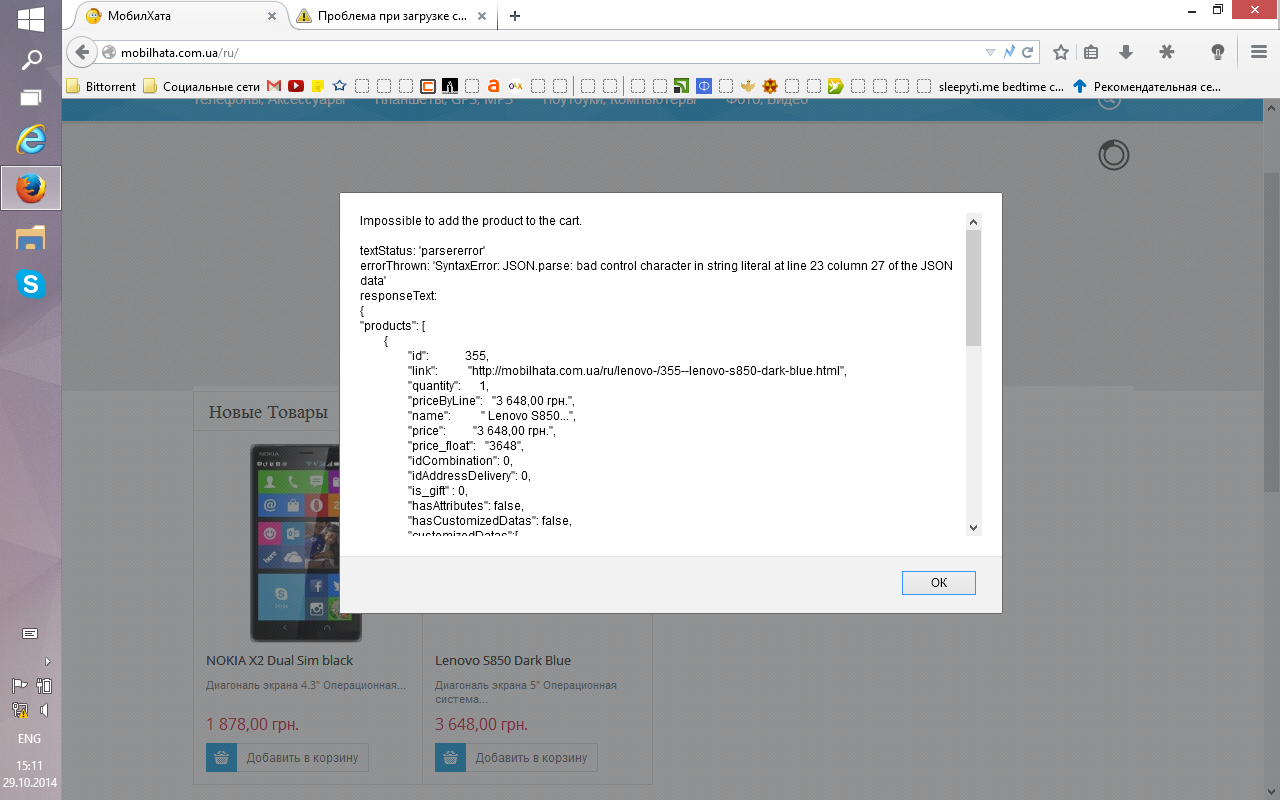Add Lenovo S850 to cart
Screen dimensions: 1280x800
pos(516,757)
